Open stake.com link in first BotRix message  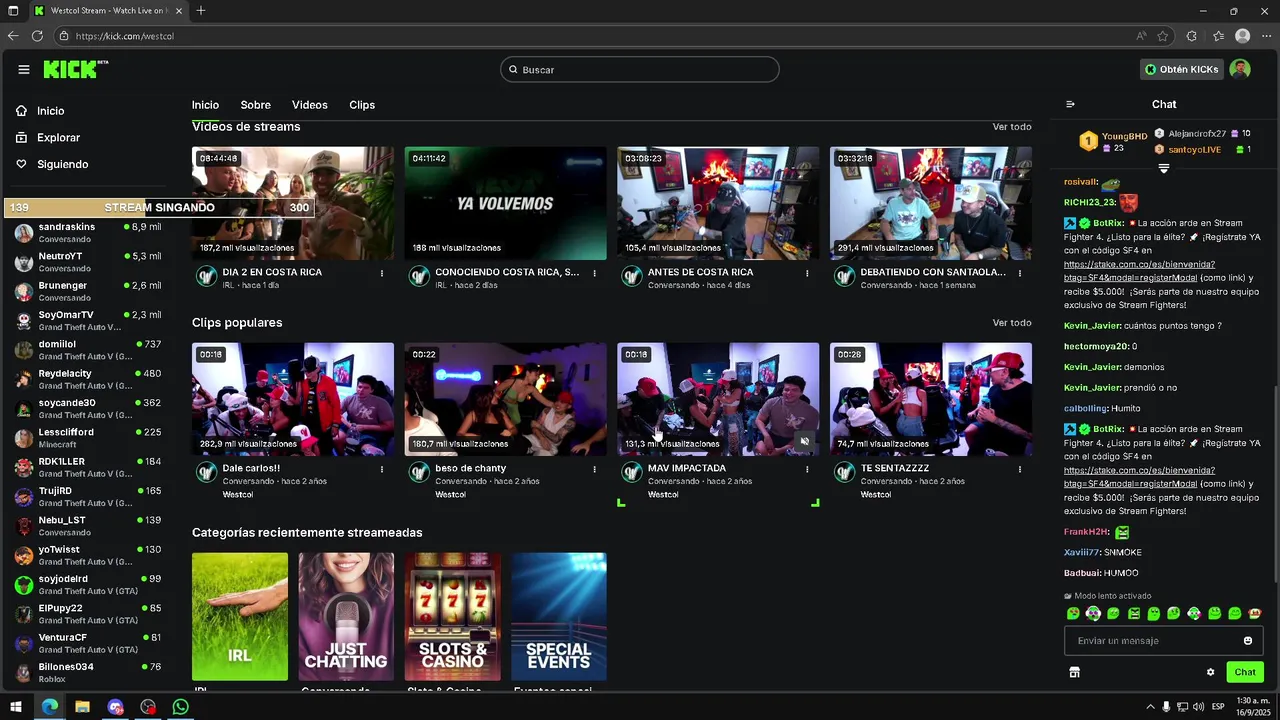point(1139,271)
